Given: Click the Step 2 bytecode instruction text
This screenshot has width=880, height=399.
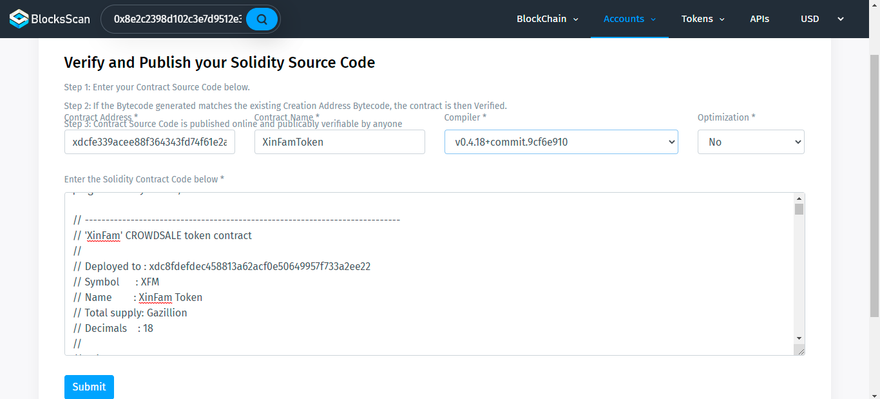Looking at the screenshot, I should [286, 106].
